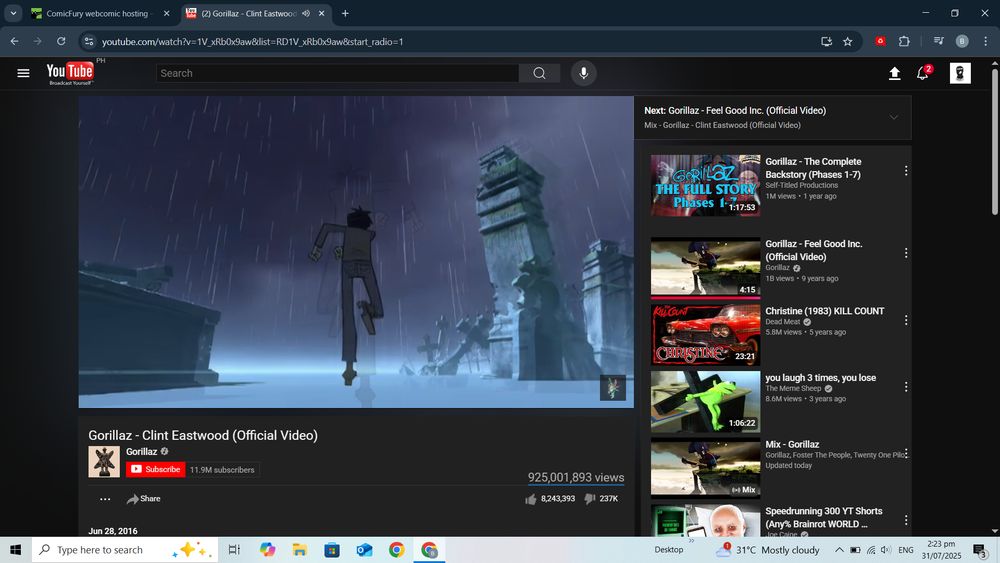
Task: Click the Gorillaz channel avatar
Action: tap(104, 462)
